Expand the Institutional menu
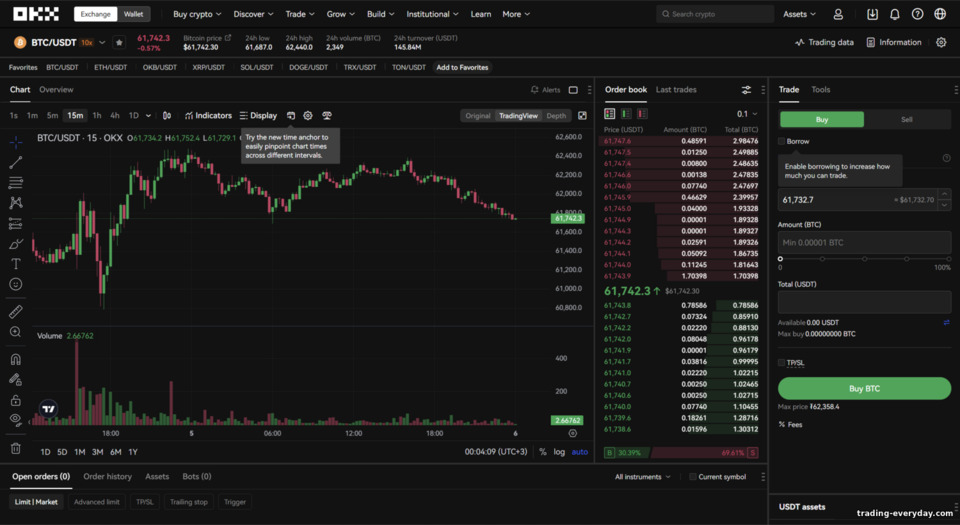The width and height of the screenshot is (960, 525). [x=432, y=14]
